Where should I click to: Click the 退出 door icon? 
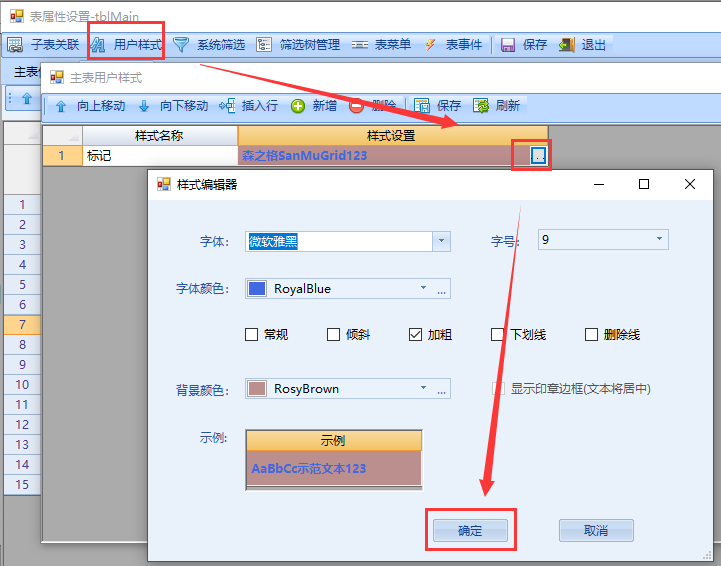pos(566,45)
